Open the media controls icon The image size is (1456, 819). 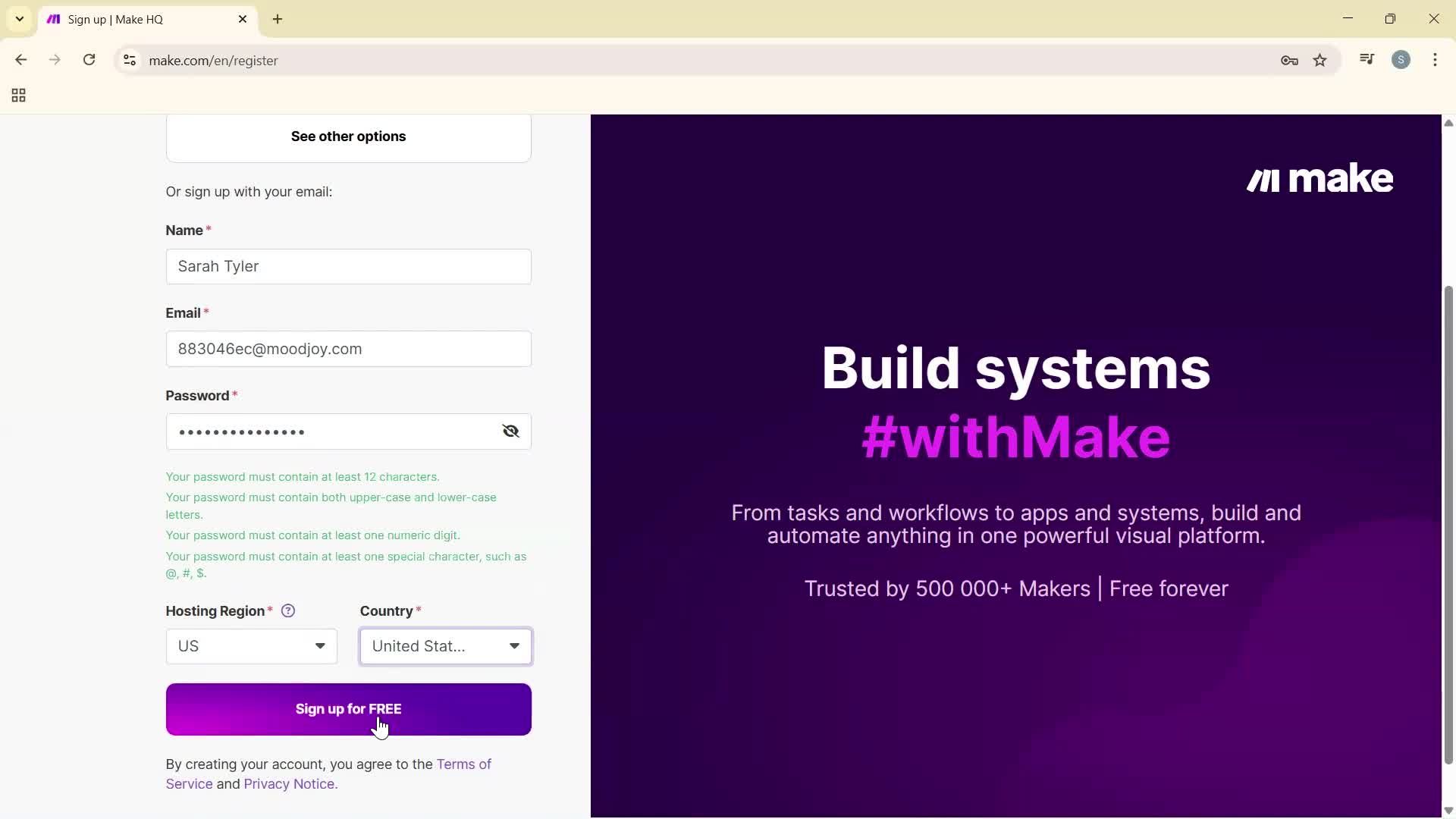coord(1367,59)
